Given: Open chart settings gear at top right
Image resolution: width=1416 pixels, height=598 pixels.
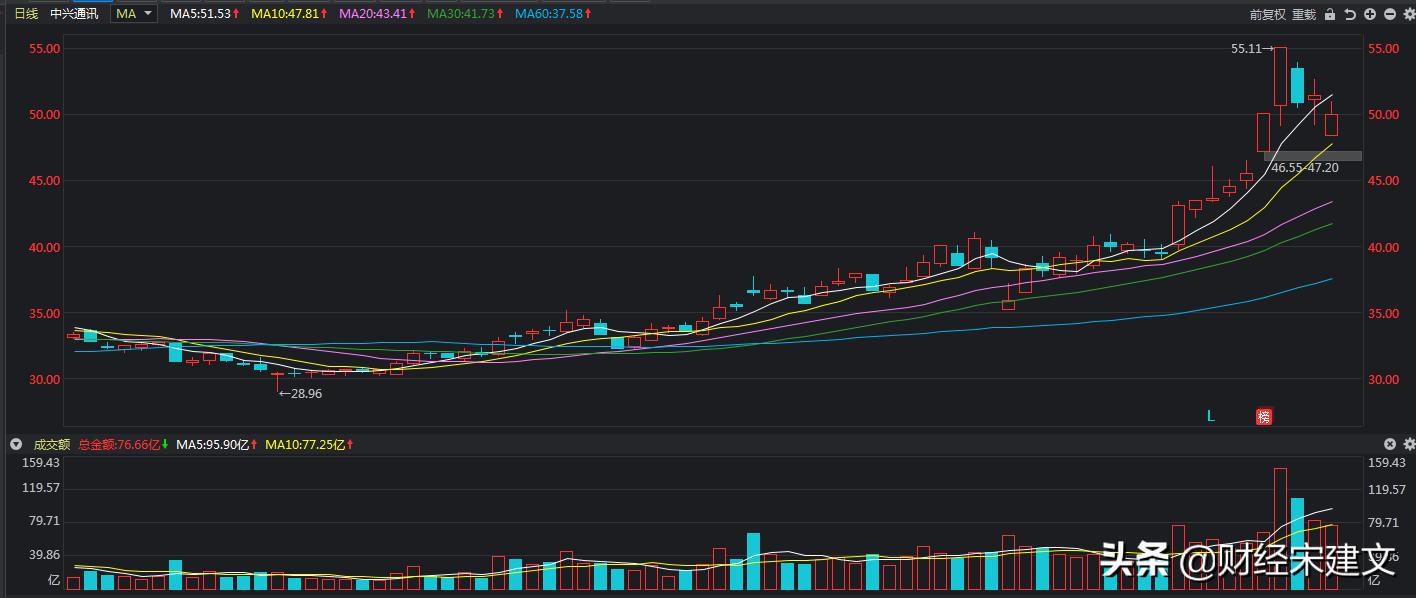Looking at the screenshot, I should coord(1408,14).
